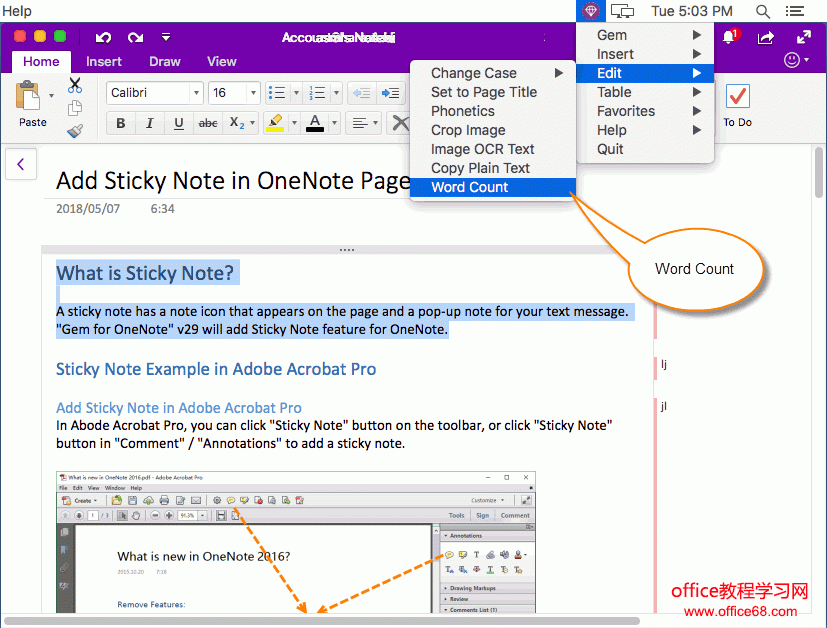This screenshot has height=628, width=827.
Task: Check the To Do tag checkbox
Action: (737, 96)
